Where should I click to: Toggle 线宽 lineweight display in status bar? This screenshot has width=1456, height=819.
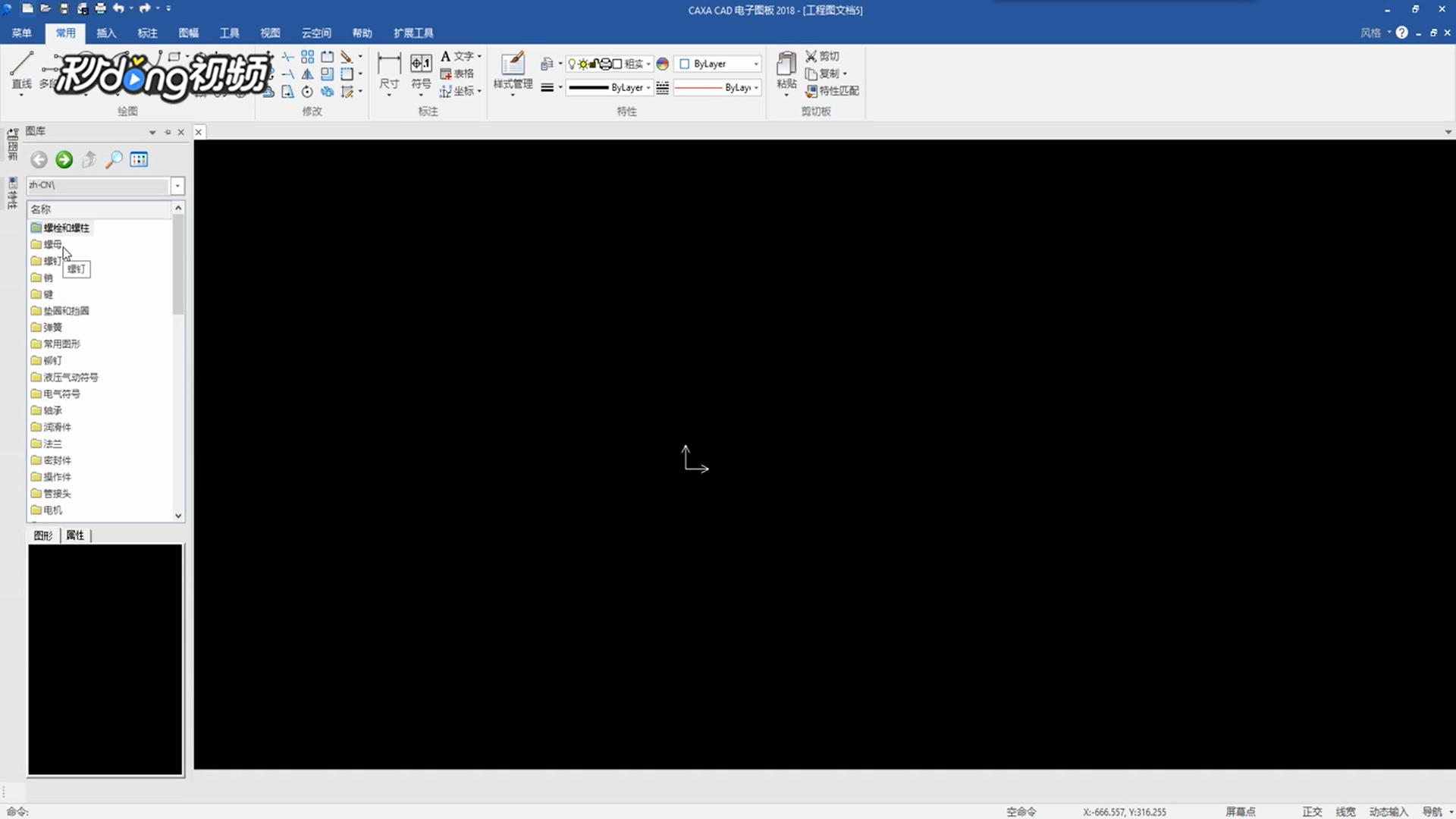[x=1345, y=811]
